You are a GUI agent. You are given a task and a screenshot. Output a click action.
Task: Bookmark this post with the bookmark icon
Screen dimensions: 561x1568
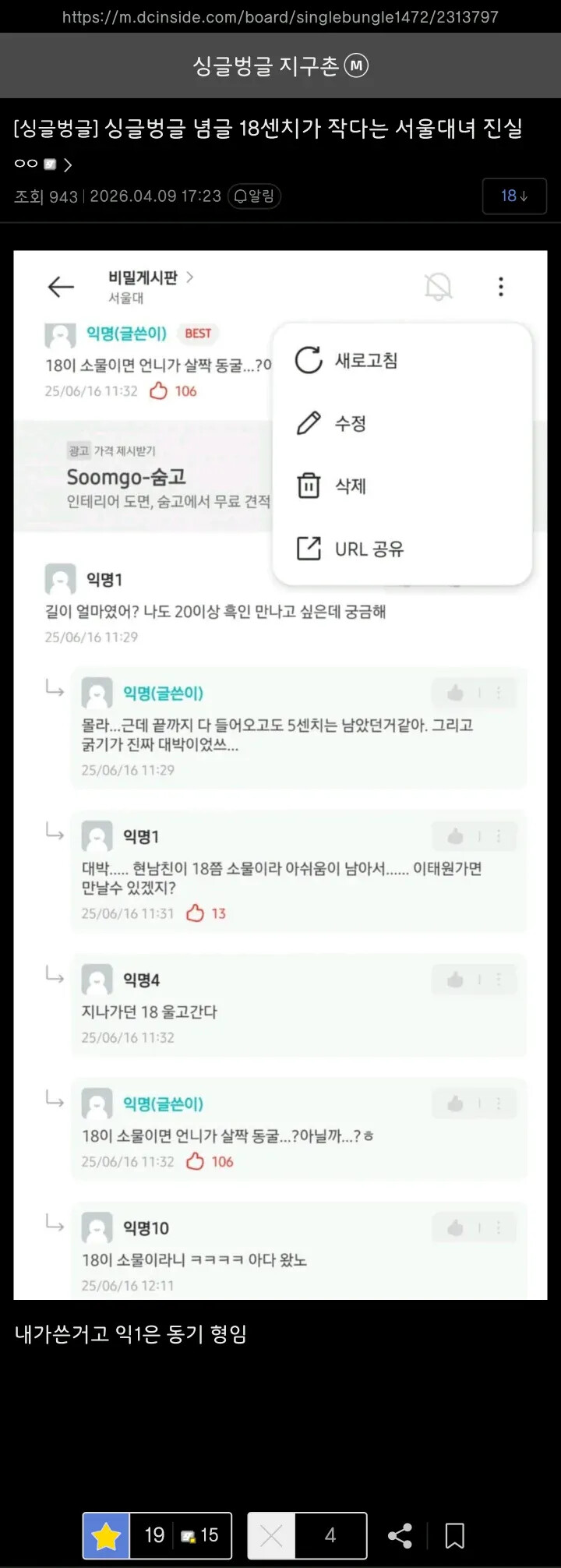pos(454,1535)
